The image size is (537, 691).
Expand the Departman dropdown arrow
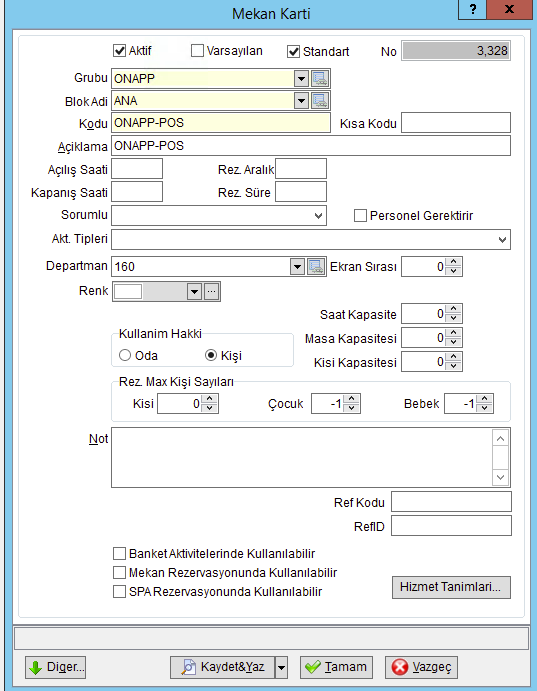(x=297, y=267)
